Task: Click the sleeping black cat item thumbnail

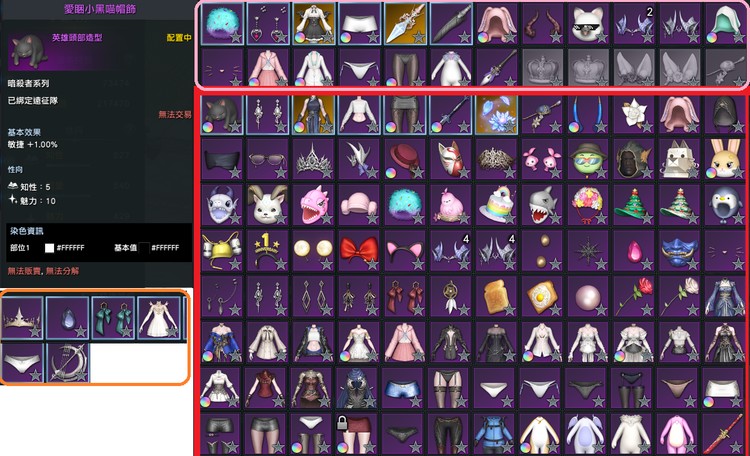Action: coord(29,52)
